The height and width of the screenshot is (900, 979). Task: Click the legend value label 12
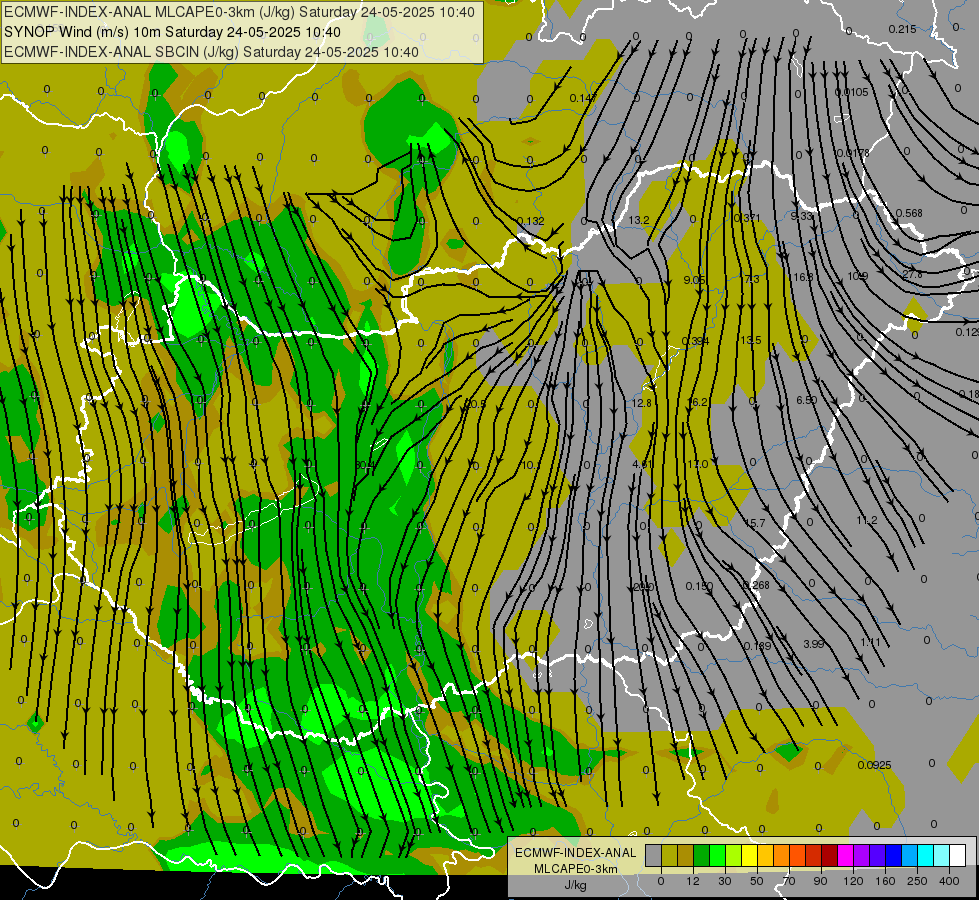click(693, 881)
